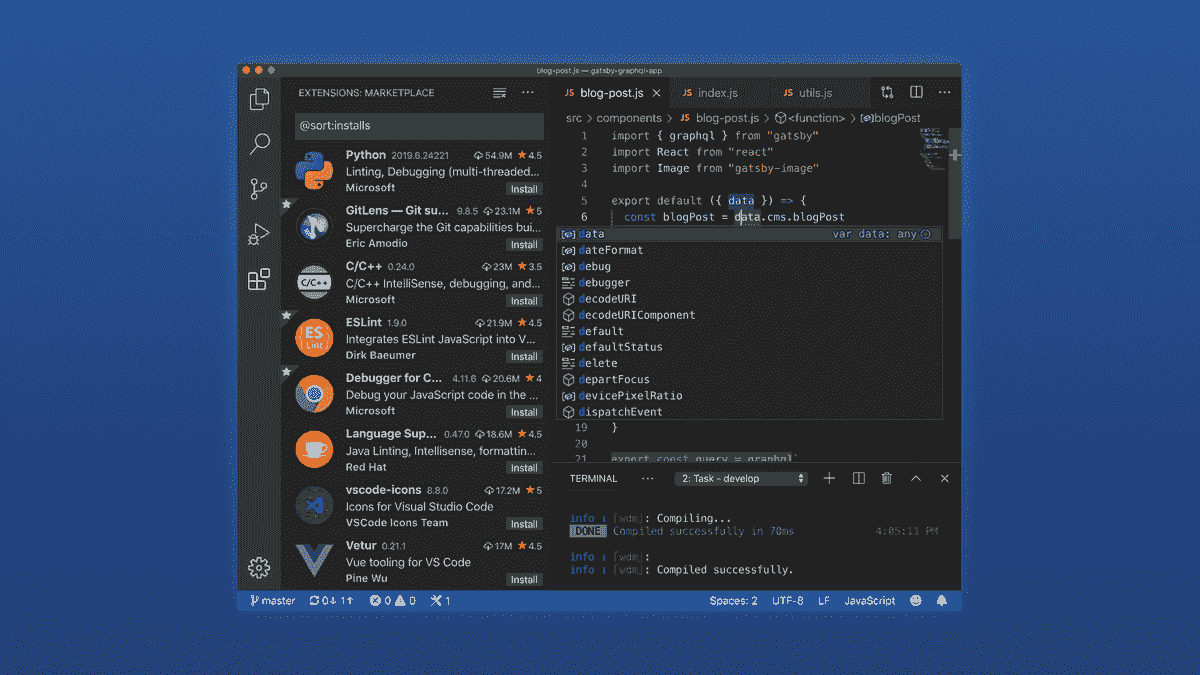1200x675 pixels.
Task: Change language mode from JavaScript in status bar
Action: (869, 600)
